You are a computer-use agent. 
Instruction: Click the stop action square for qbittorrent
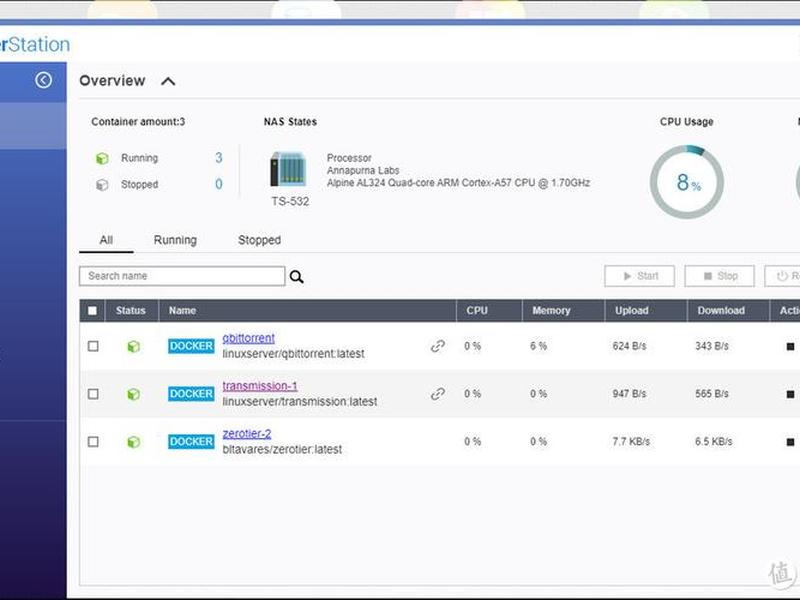(x=790, y=346)
